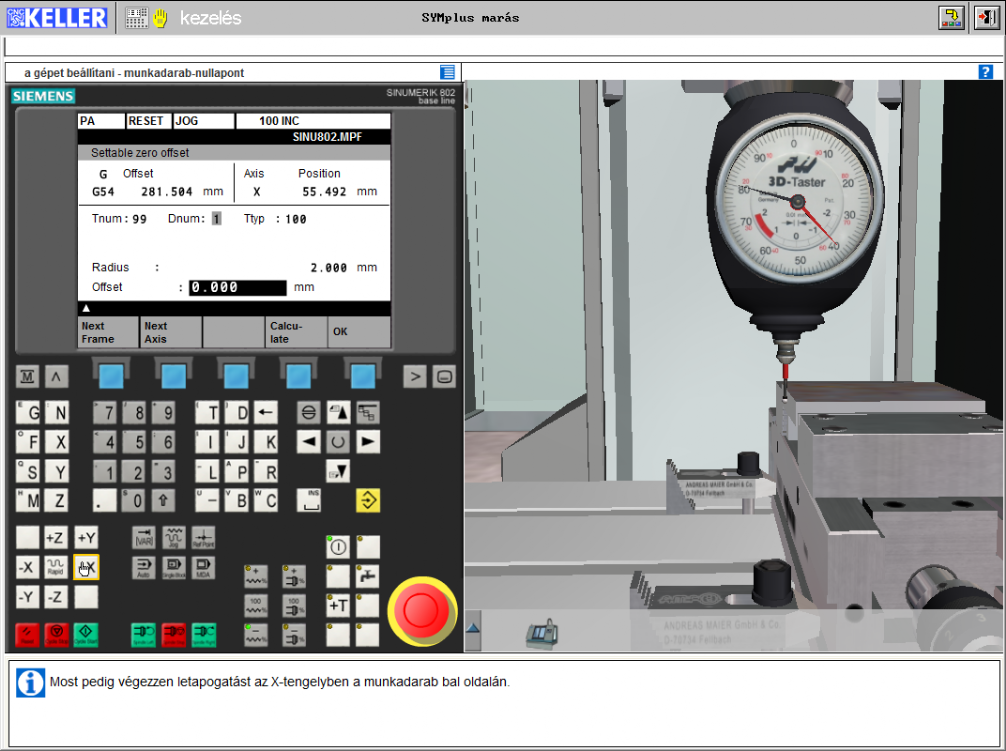This screenshot has height=751, width=1006.
Task: Toggle the key with circled I symbol
Action: 338,546
